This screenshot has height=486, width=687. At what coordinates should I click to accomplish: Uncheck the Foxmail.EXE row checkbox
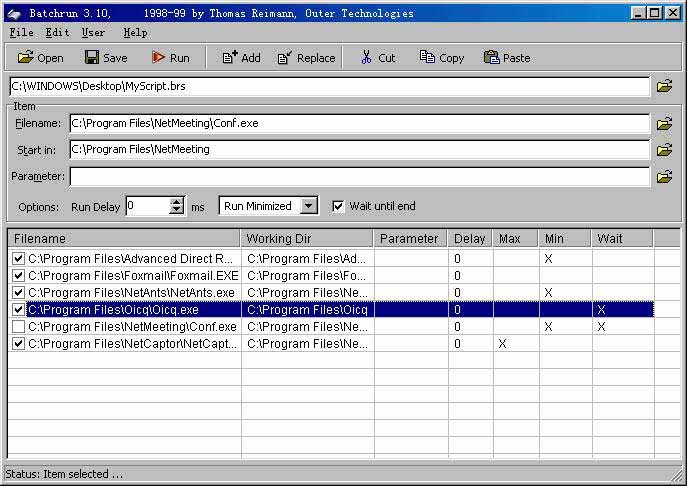point(19,275)
